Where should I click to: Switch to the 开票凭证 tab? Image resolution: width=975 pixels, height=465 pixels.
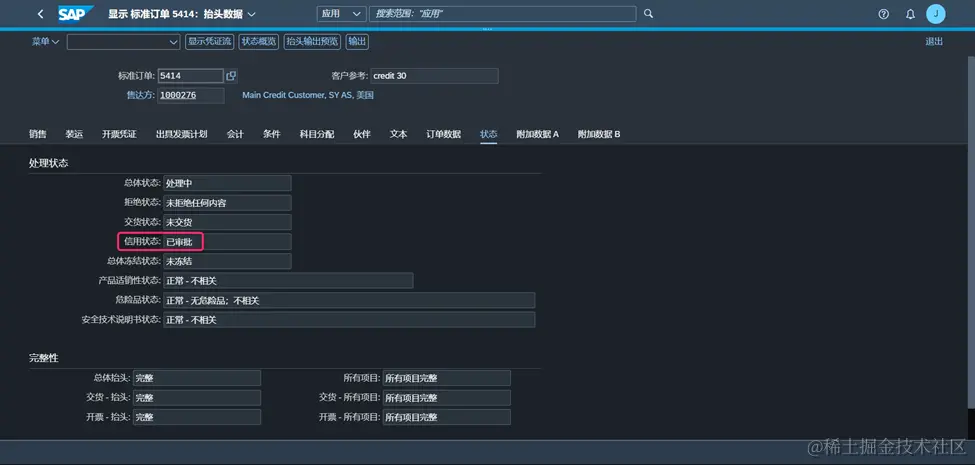coord(119,134)
